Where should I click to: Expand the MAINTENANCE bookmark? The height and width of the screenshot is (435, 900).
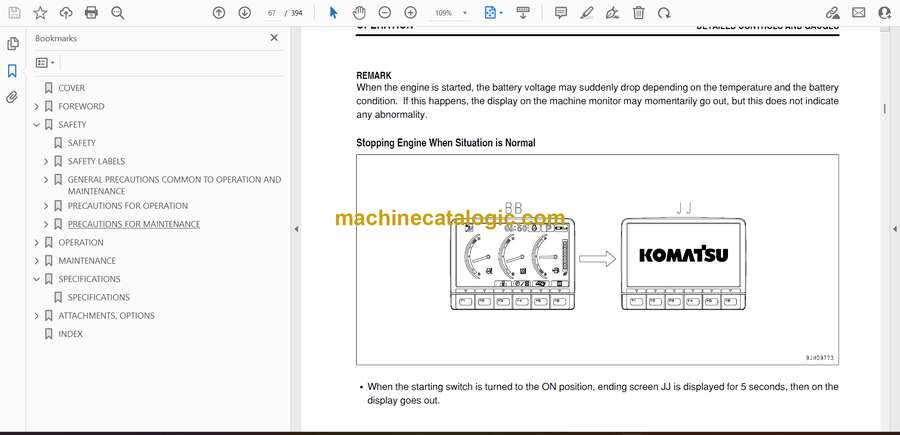(37, 261)
